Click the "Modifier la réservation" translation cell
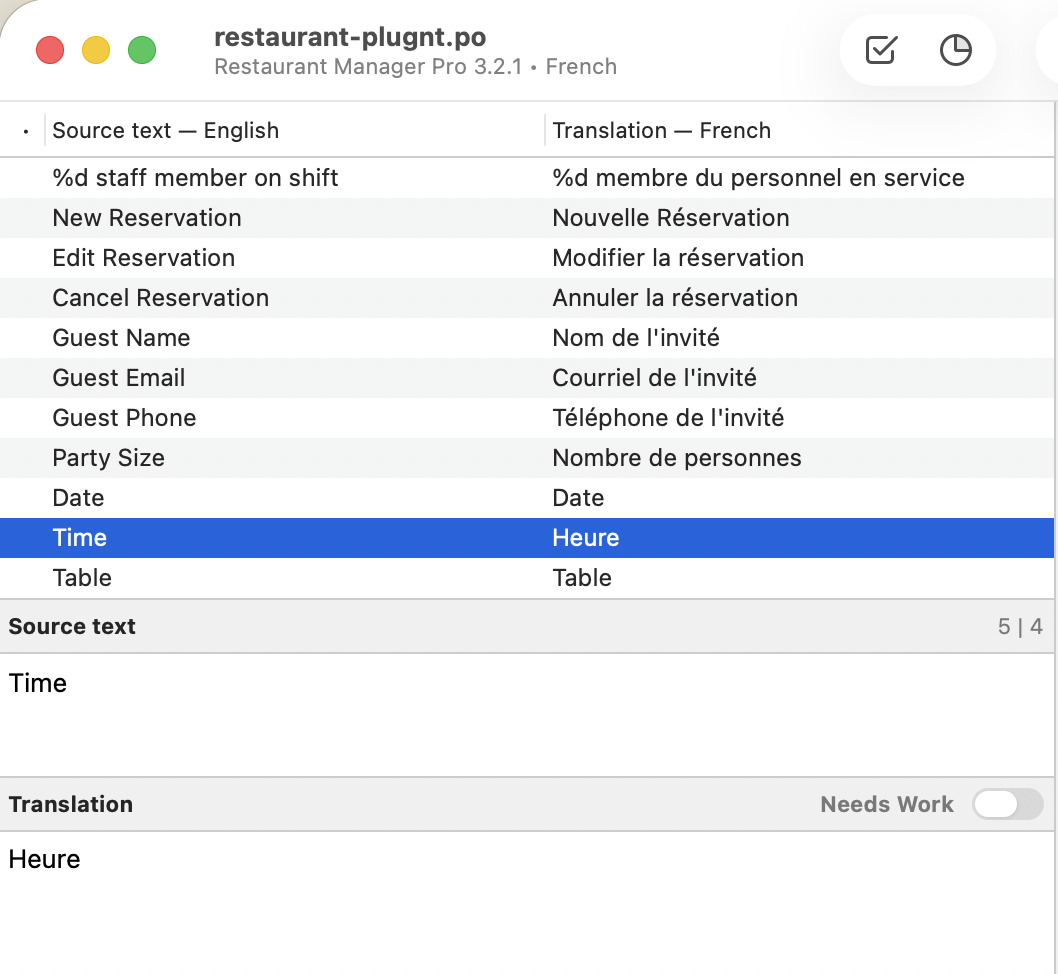The width and height of the screenshot is (1058, 974). coord(678,258)
